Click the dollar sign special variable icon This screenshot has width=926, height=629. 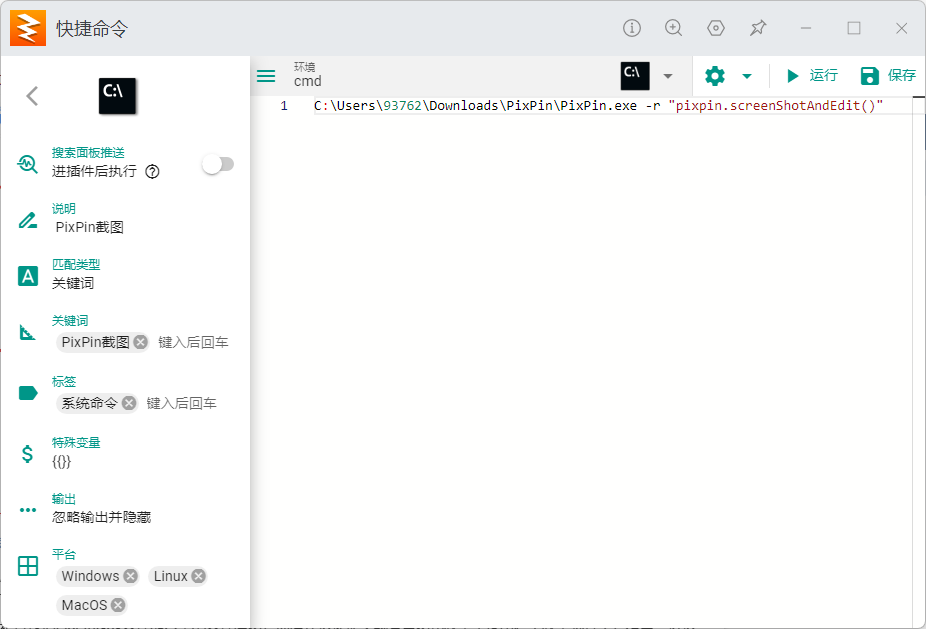coord(27,454)
